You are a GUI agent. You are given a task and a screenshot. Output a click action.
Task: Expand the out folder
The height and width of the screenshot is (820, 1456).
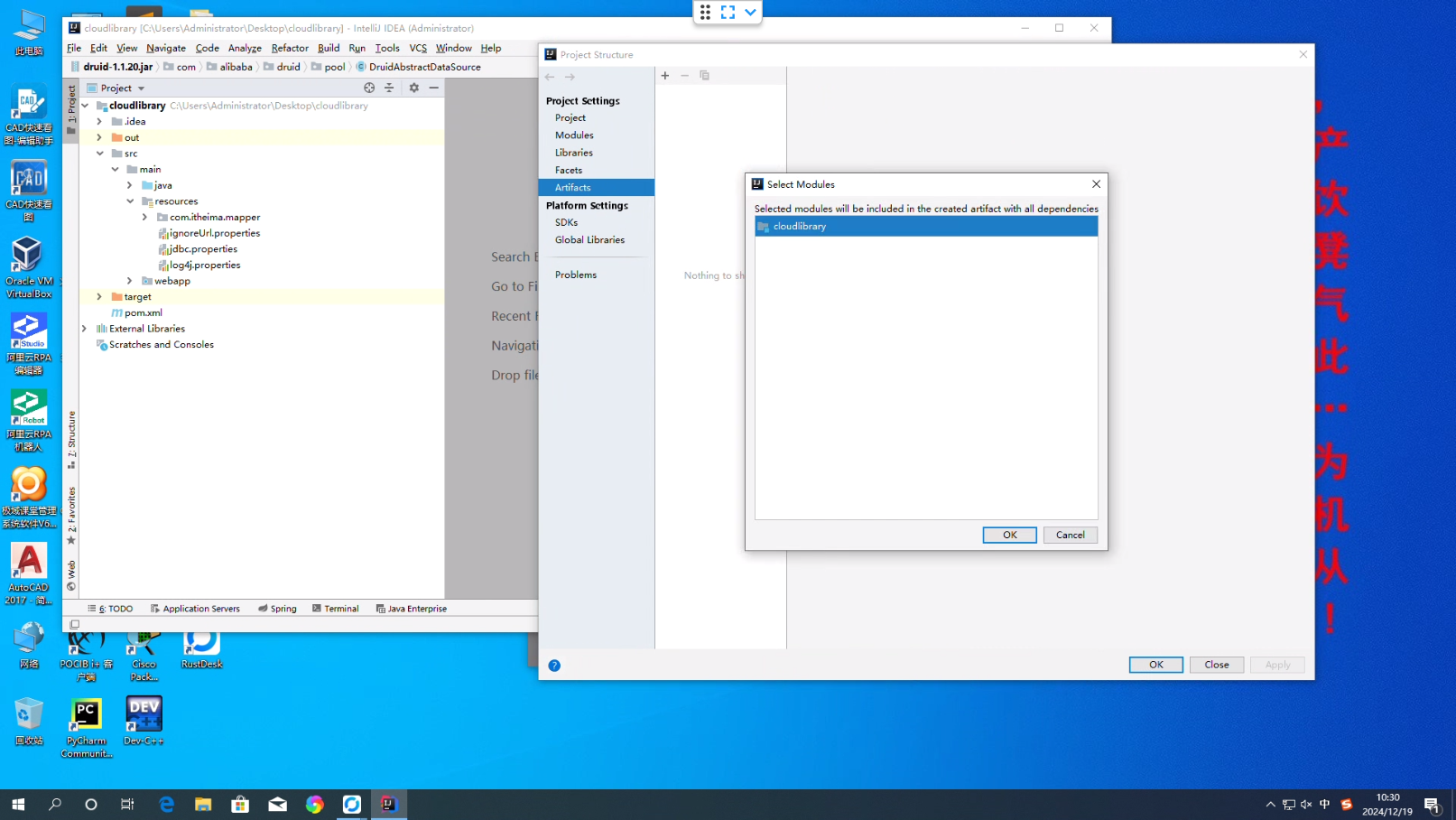click(x=99, y=138)
